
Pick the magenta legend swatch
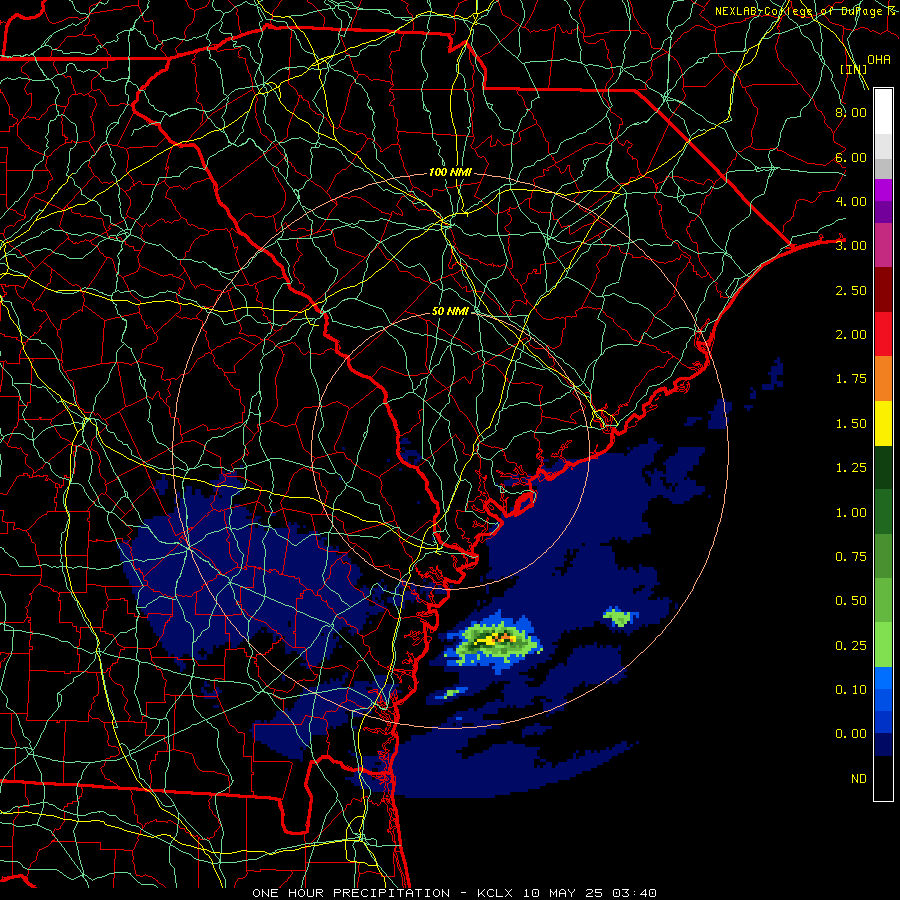883,190
